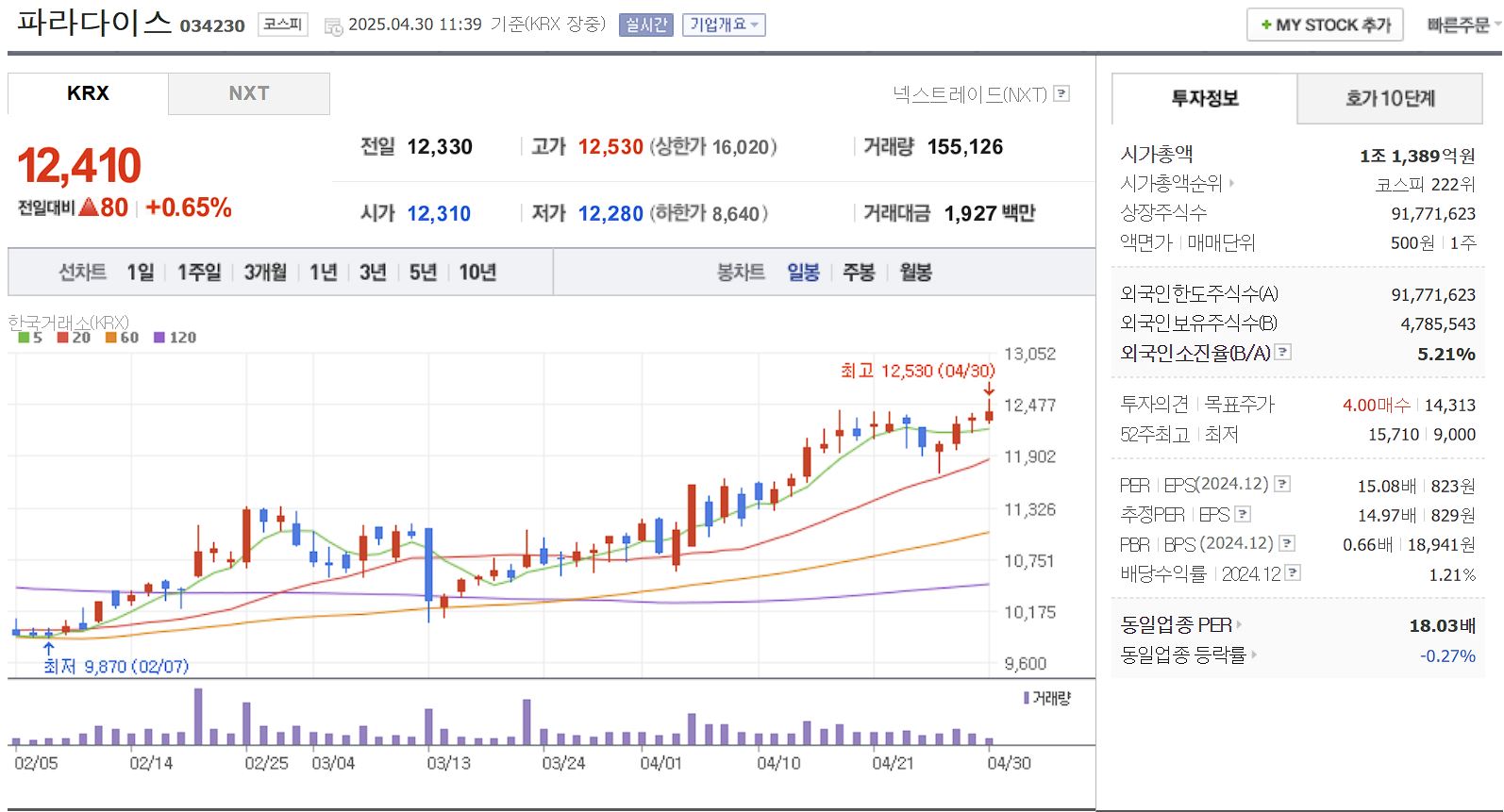Click the 거래량 value 155,126

(965, 146)
